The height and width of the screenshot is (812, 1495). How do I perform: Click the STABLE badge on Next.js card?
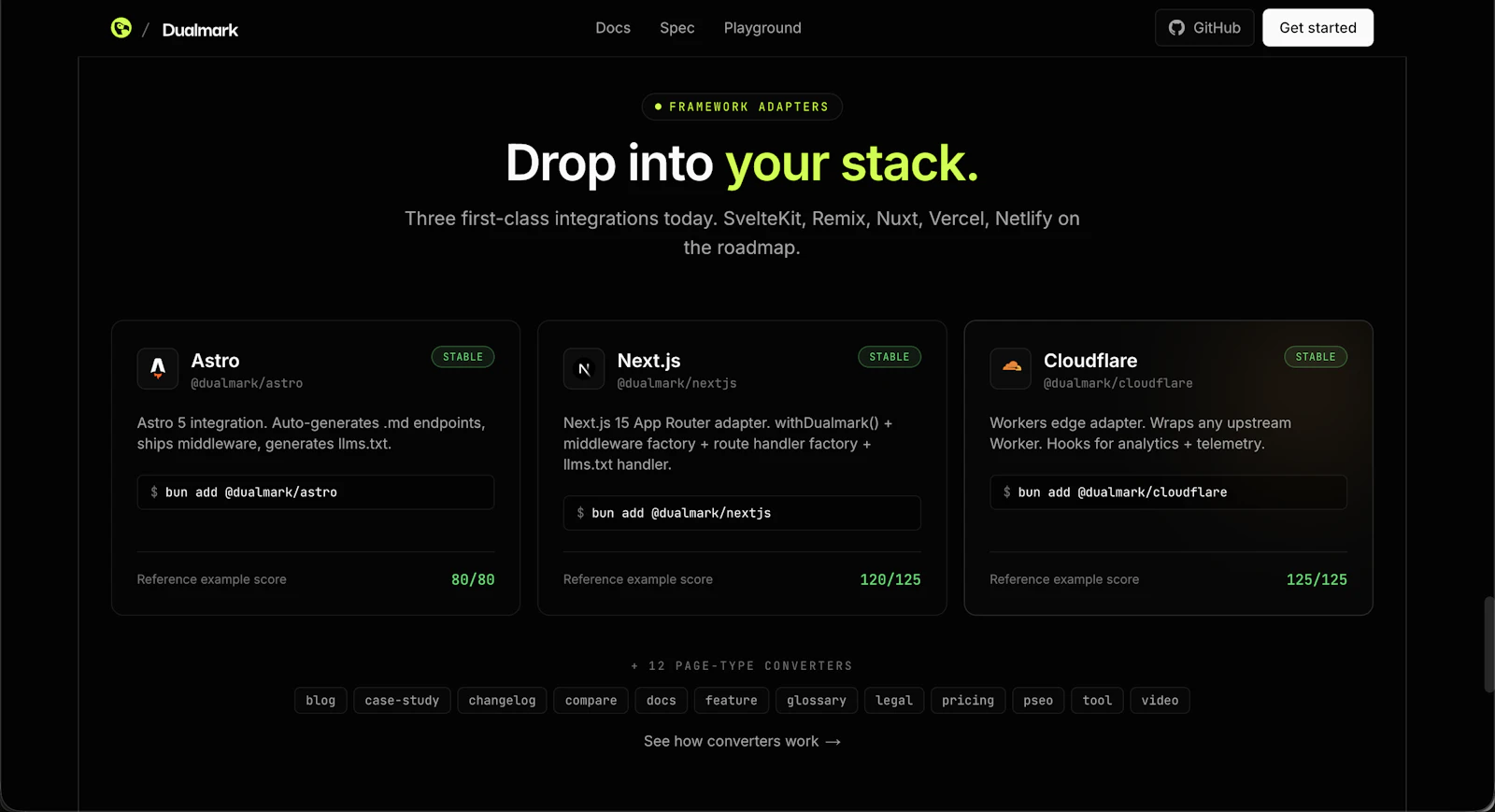(890, 357)
